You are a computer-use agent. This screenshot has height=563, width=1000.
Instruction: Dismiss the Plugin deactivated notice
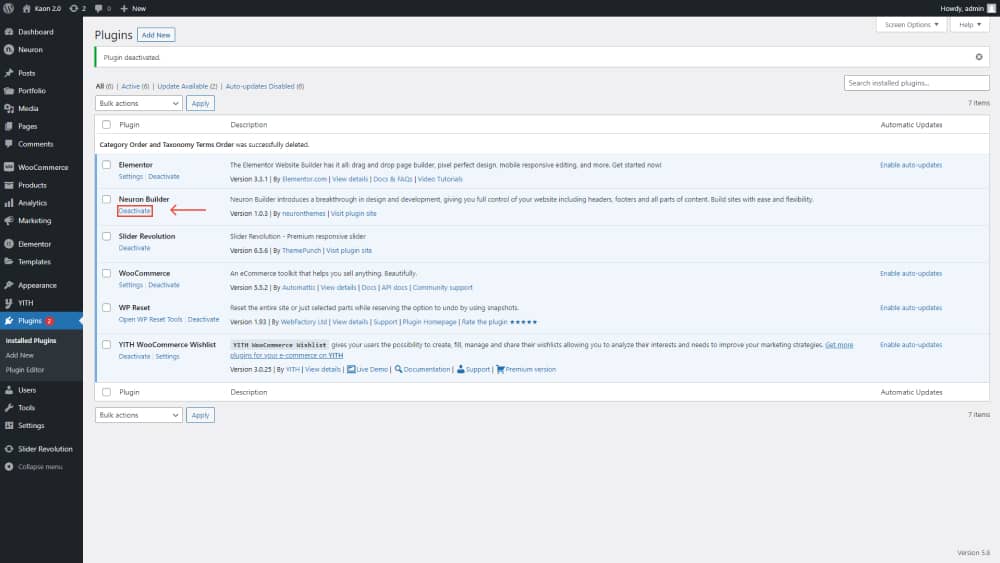click(979, 57)
